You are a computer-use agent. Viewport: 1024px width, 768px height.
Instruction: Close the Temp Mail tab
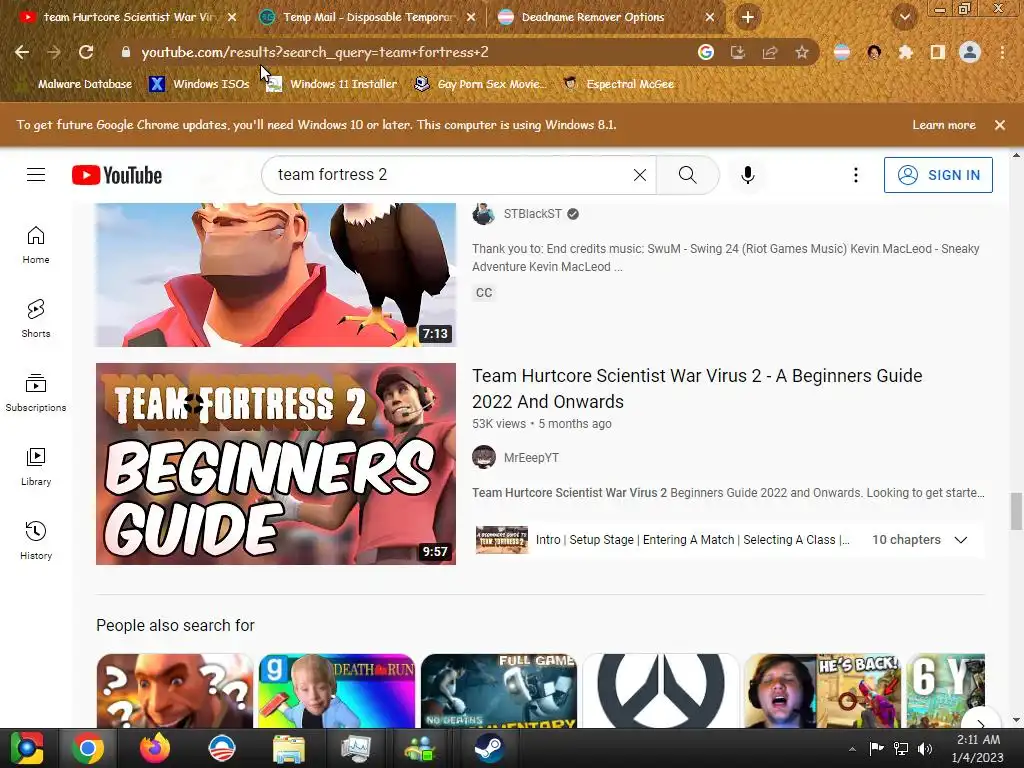coord(471,18)
